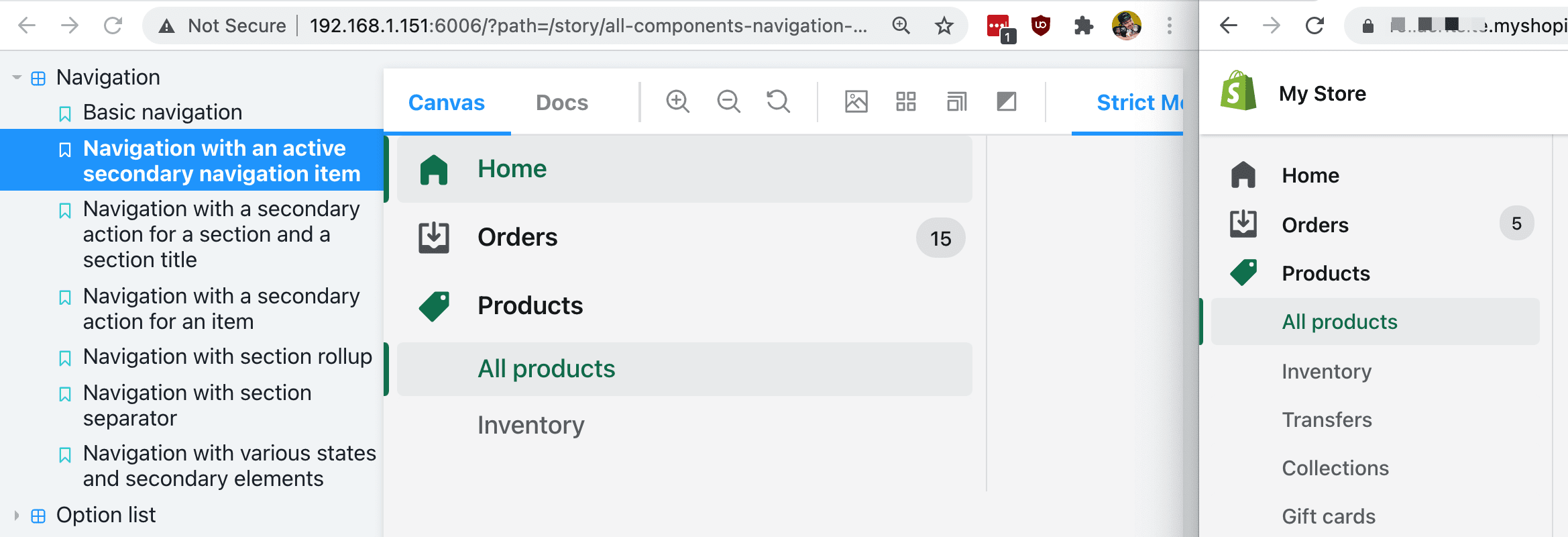The height and width of the screenshot is (537, 1568).
Task: Collapse the Navigation tree group
Action: [17, 78]
